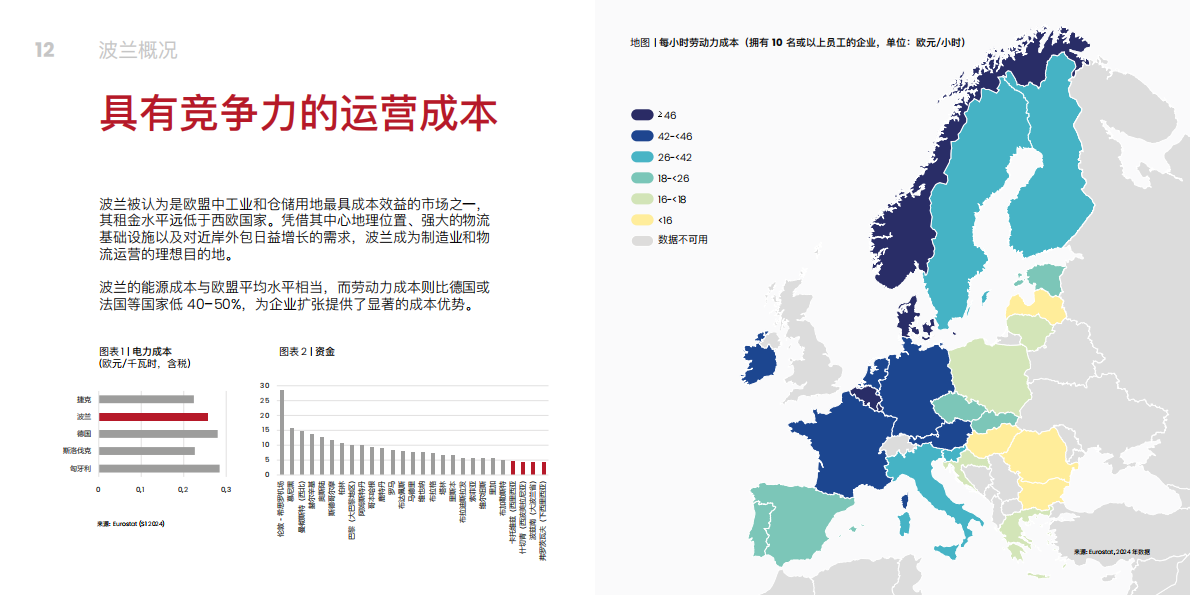Click the blue 42-<46 legend chip

[x=641, y=134]
